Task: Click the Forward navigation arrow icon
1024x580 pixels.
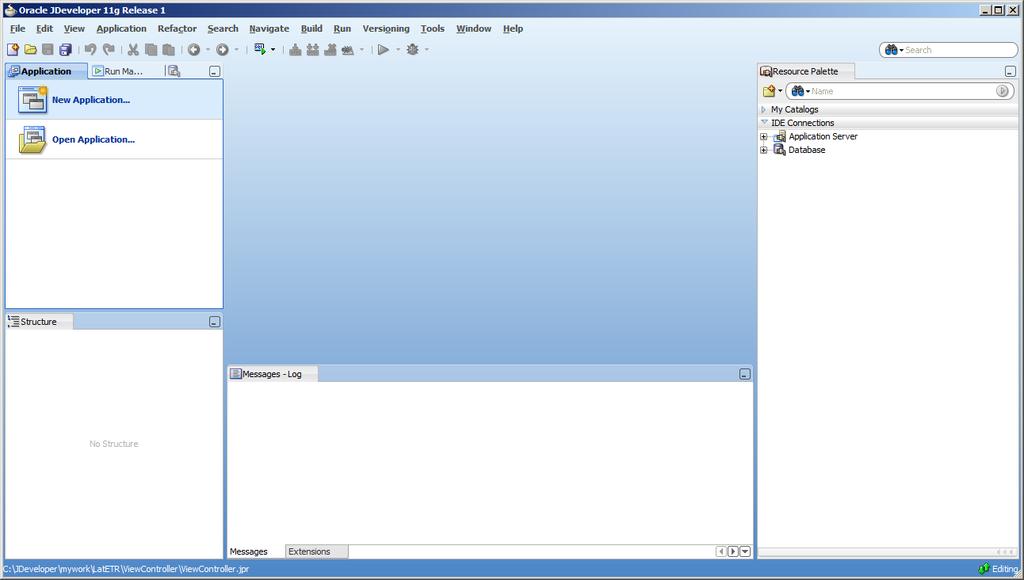Action: coord(223,50)
